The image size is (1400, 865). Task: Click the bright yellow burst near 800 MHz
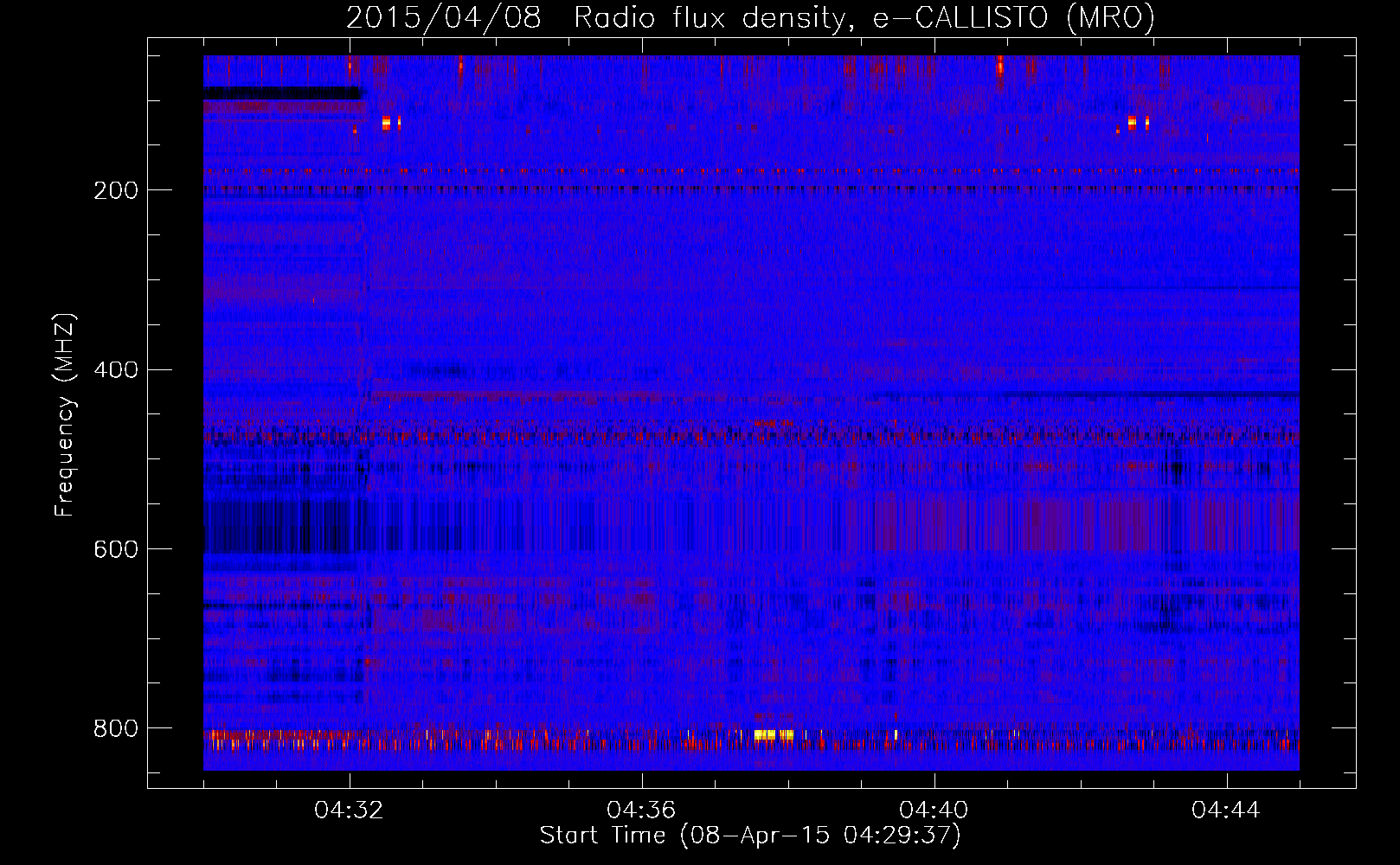click(774, 734)
